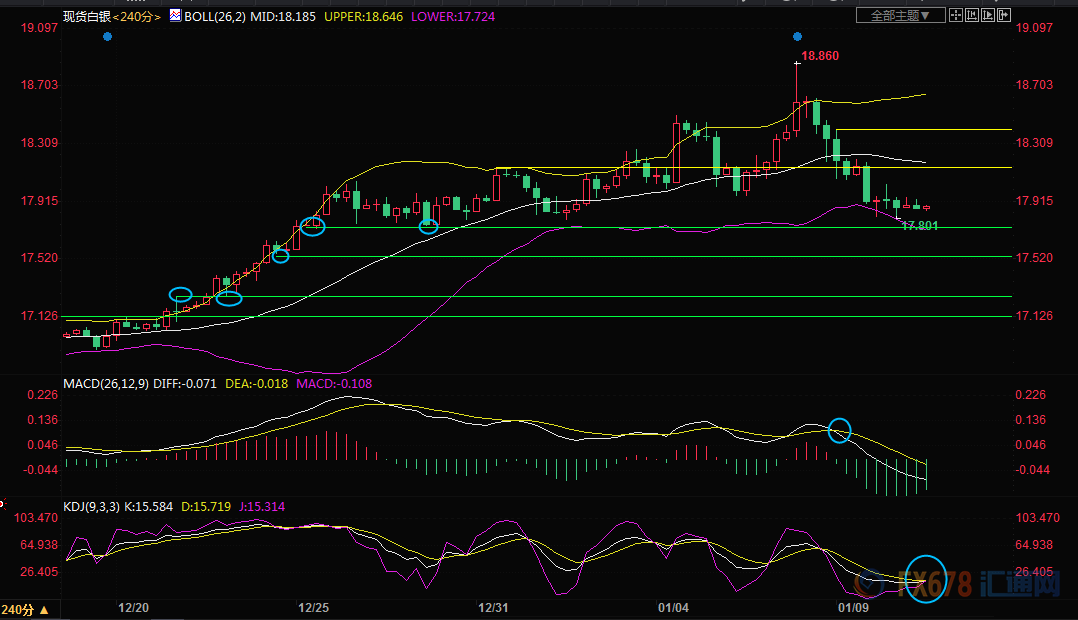Click the 现货白银 instrument title
The width and height of the screenshot is (1078, 620).
(84, 17)
